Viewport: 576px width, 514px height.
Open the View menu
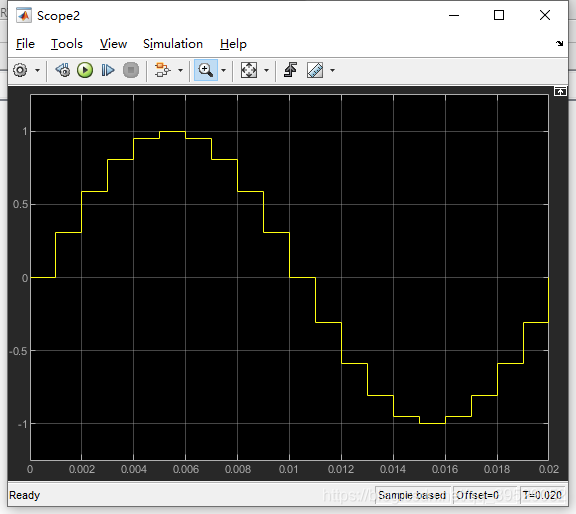point(114,44)
